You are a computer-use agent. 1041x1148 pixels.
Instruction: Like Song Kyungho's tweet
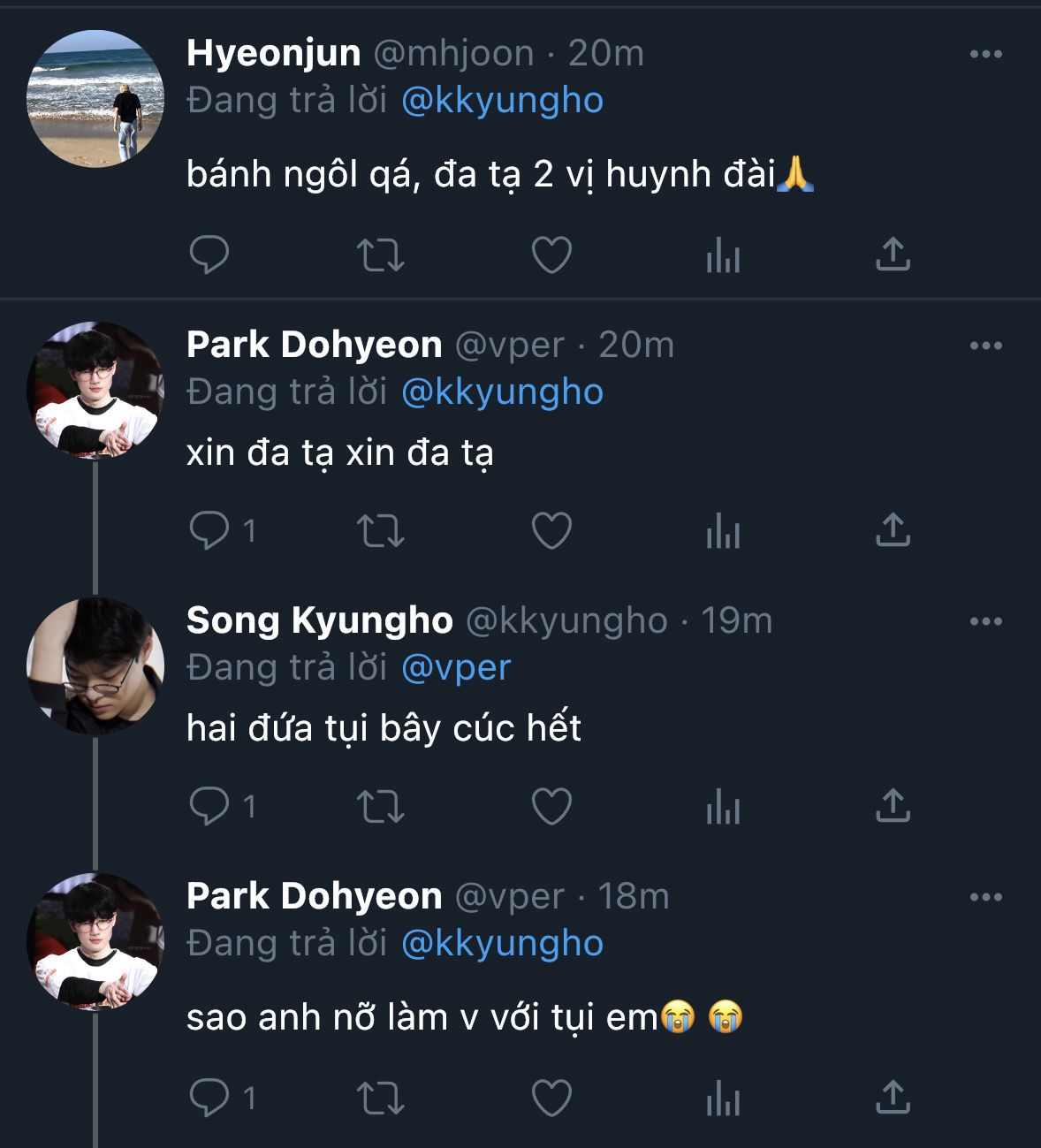point(551,807)
